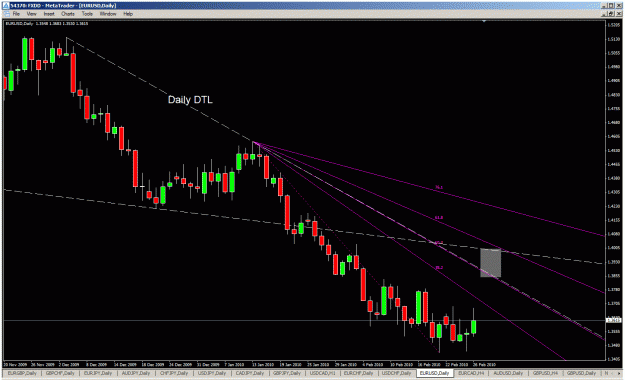
Task: Click the 76.4 Fibonacci fan level label
Action: coord(439,187)
